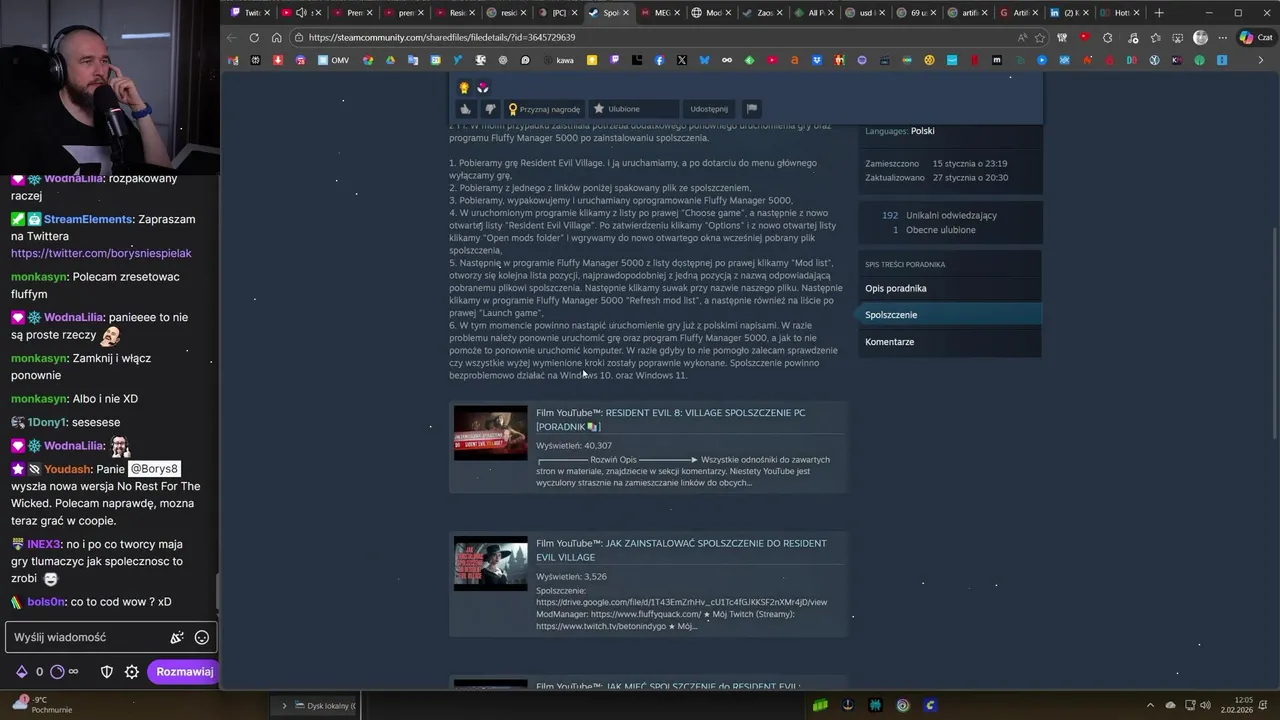Switch to the MEG tab
1280x720 pixels.
[662, 13]
